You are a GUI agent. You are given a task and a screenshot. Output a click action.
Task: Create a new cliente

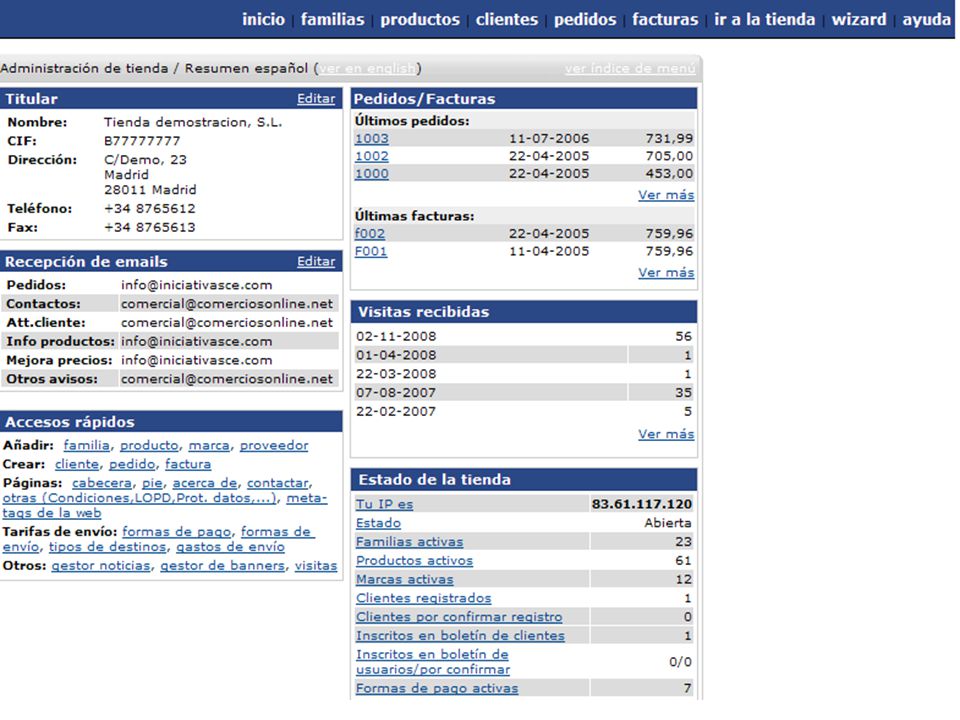pos(77,464)
